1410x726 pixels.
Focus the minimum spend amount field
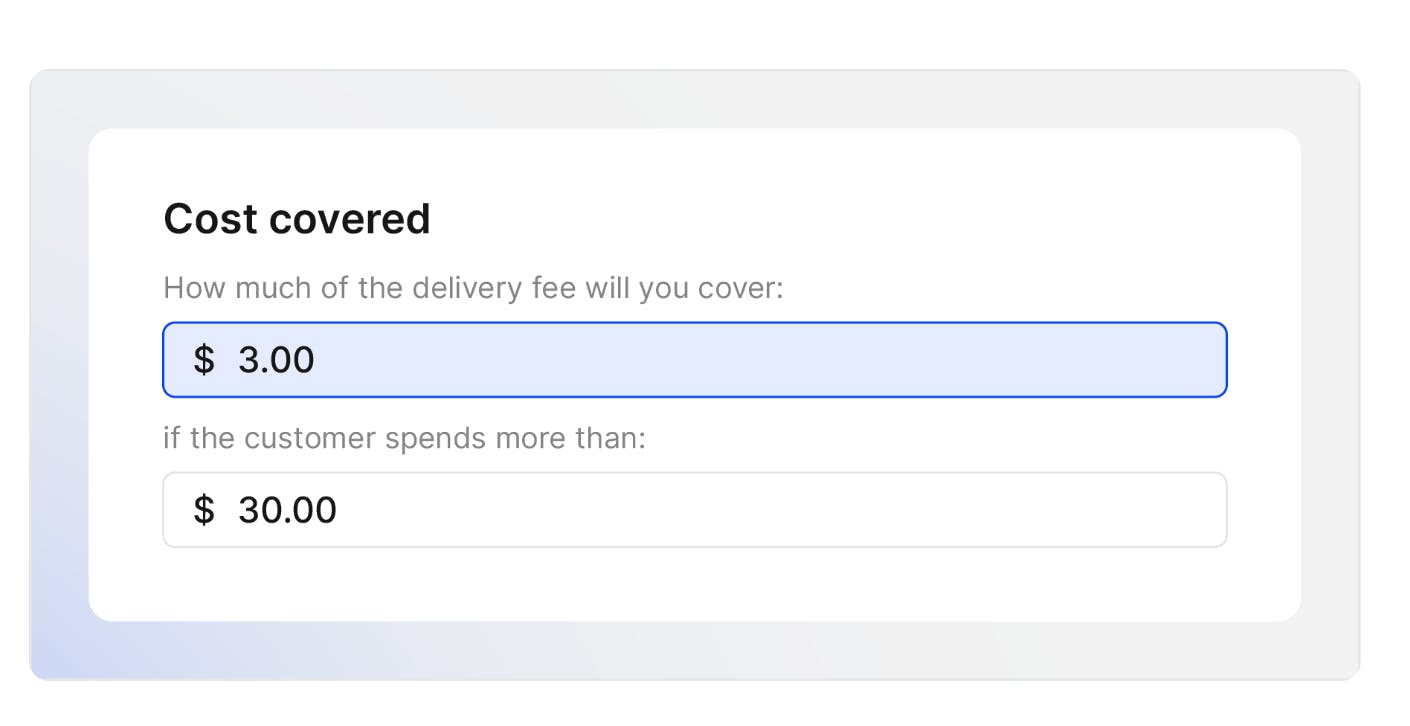pyautogui.click(x=694, y=510)
